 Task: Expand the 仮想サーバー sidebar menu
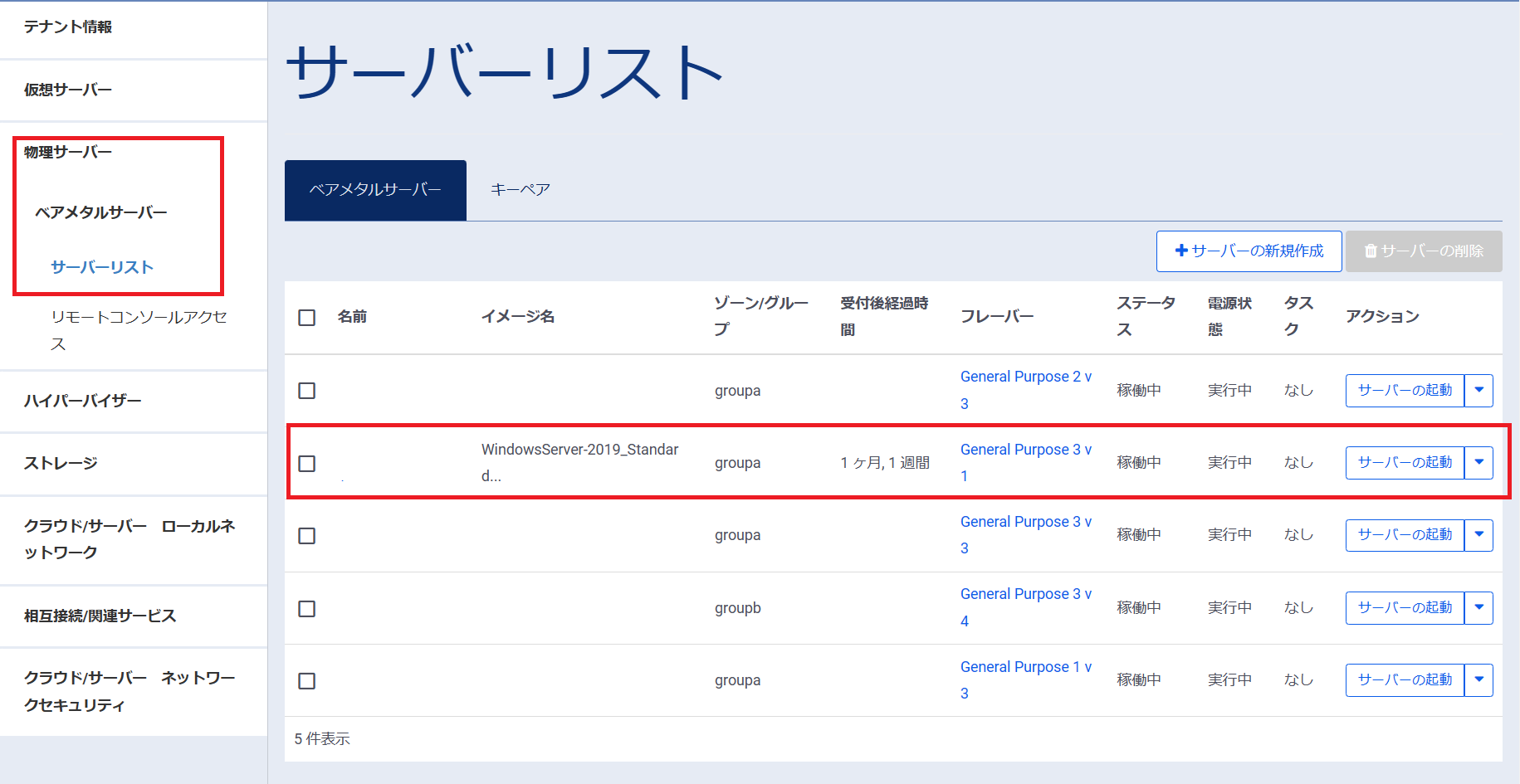[68, 90]
